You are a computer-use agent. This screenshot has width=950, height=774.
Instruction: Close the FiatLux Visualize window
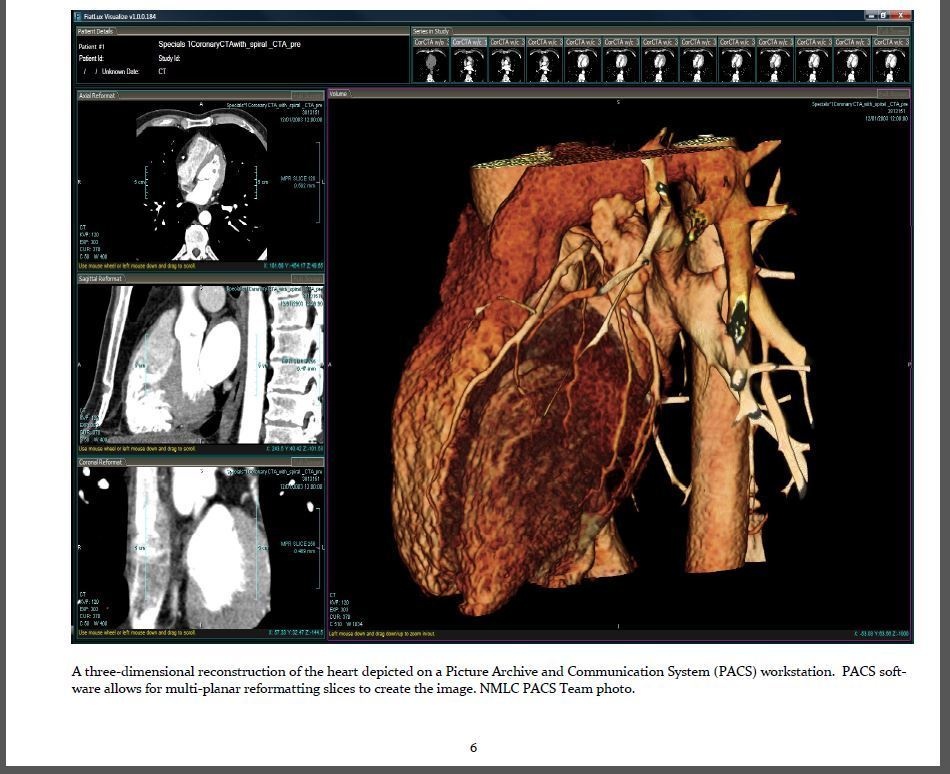click(902, 15)
